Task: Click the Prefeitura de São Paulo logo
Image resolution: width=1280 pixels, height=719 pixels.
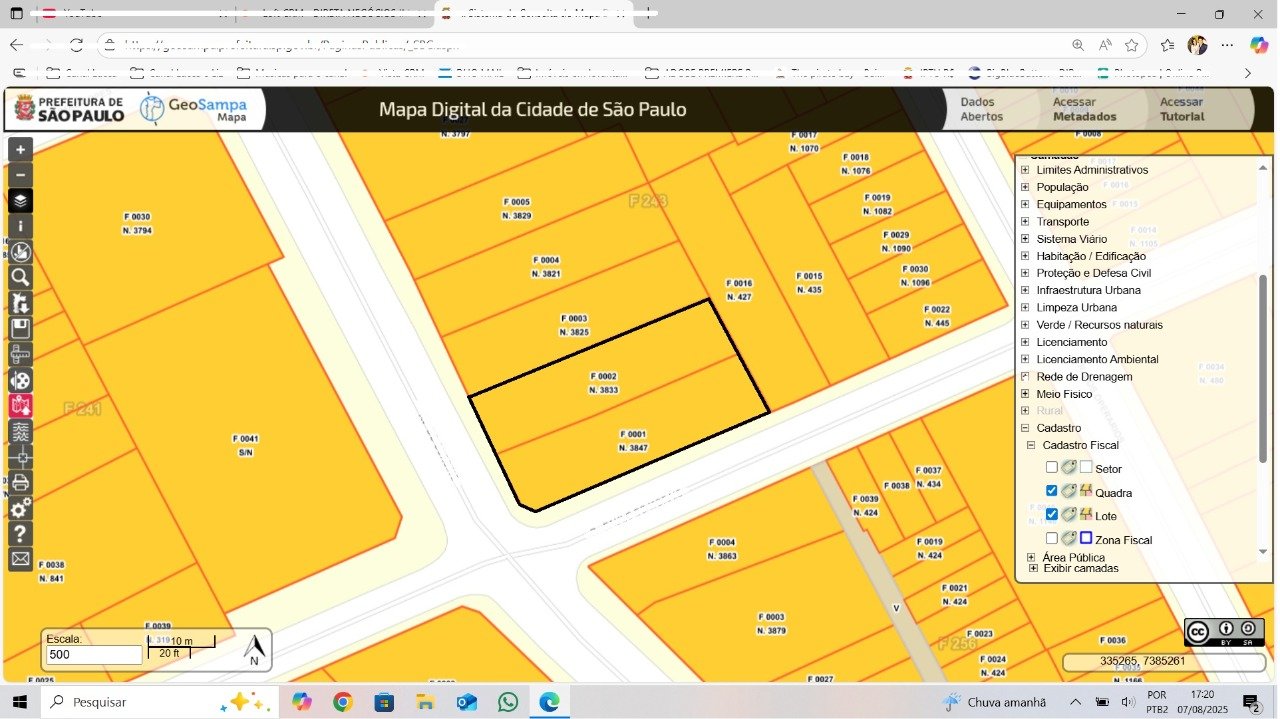Action: pos(67,109)
